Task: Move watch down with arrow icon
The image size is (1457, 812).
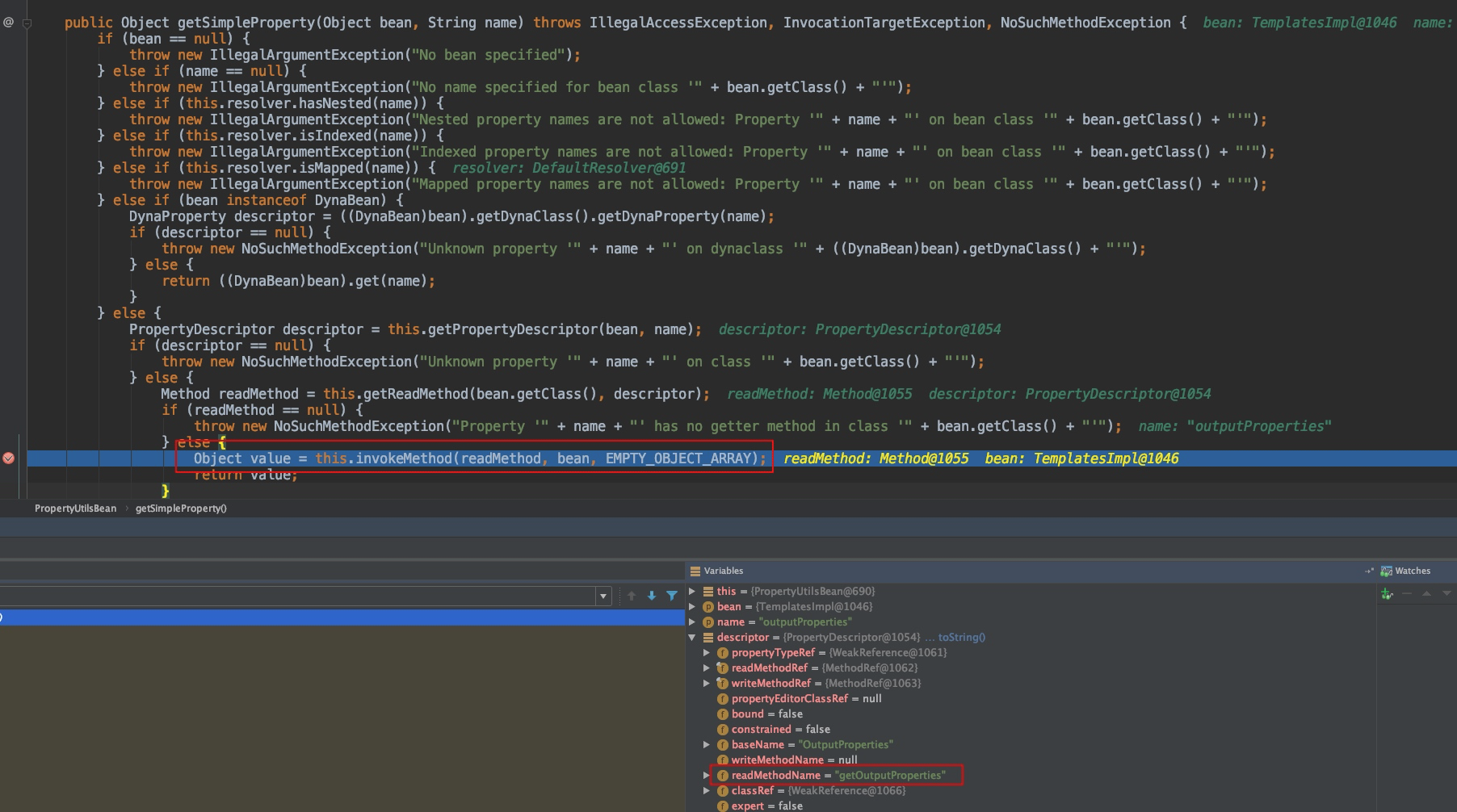Action: point(1446,594)
